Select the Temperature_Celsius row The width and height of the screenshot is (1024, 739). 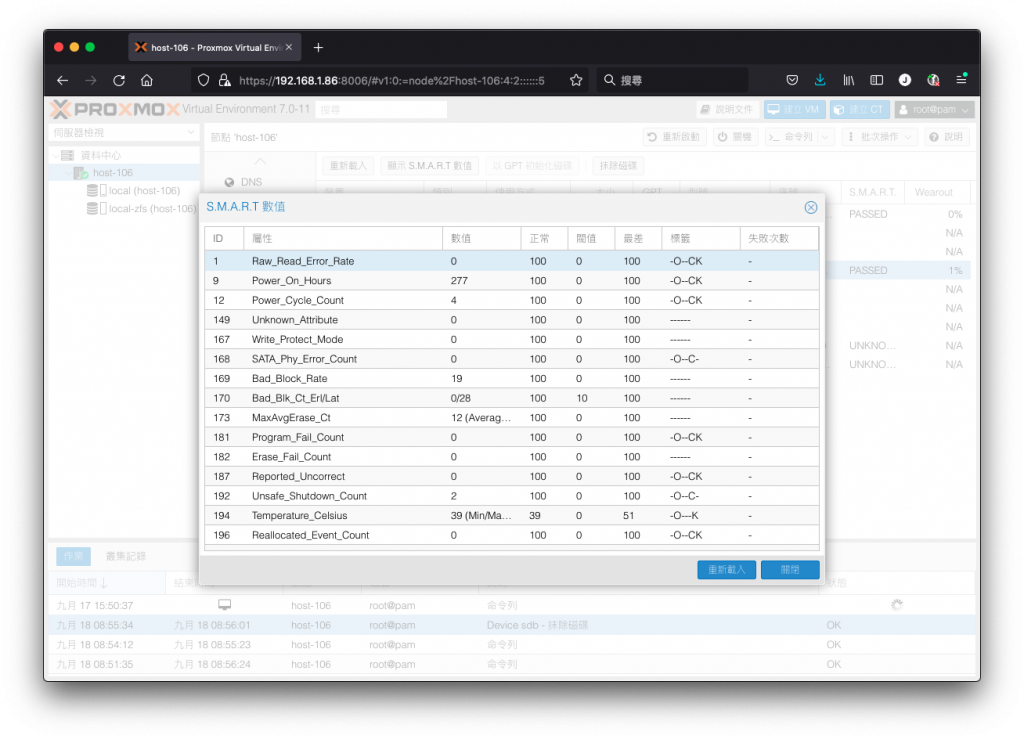point(512,516)
